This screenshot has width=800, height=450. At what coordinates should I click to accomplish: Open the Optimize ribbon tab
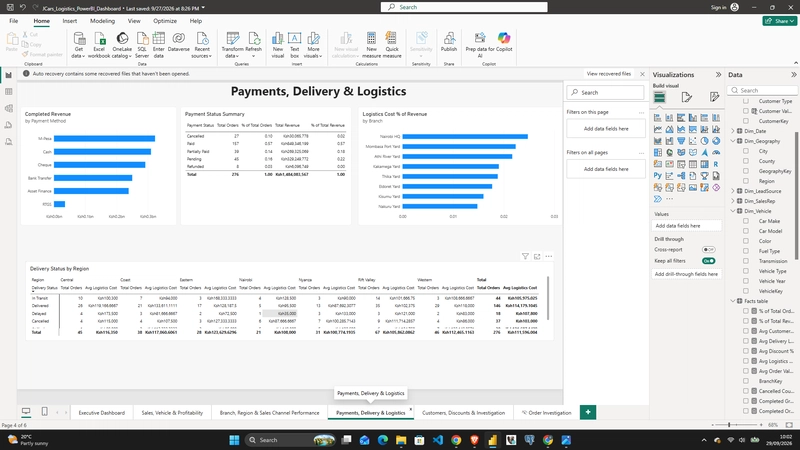(x=165, y=21)
